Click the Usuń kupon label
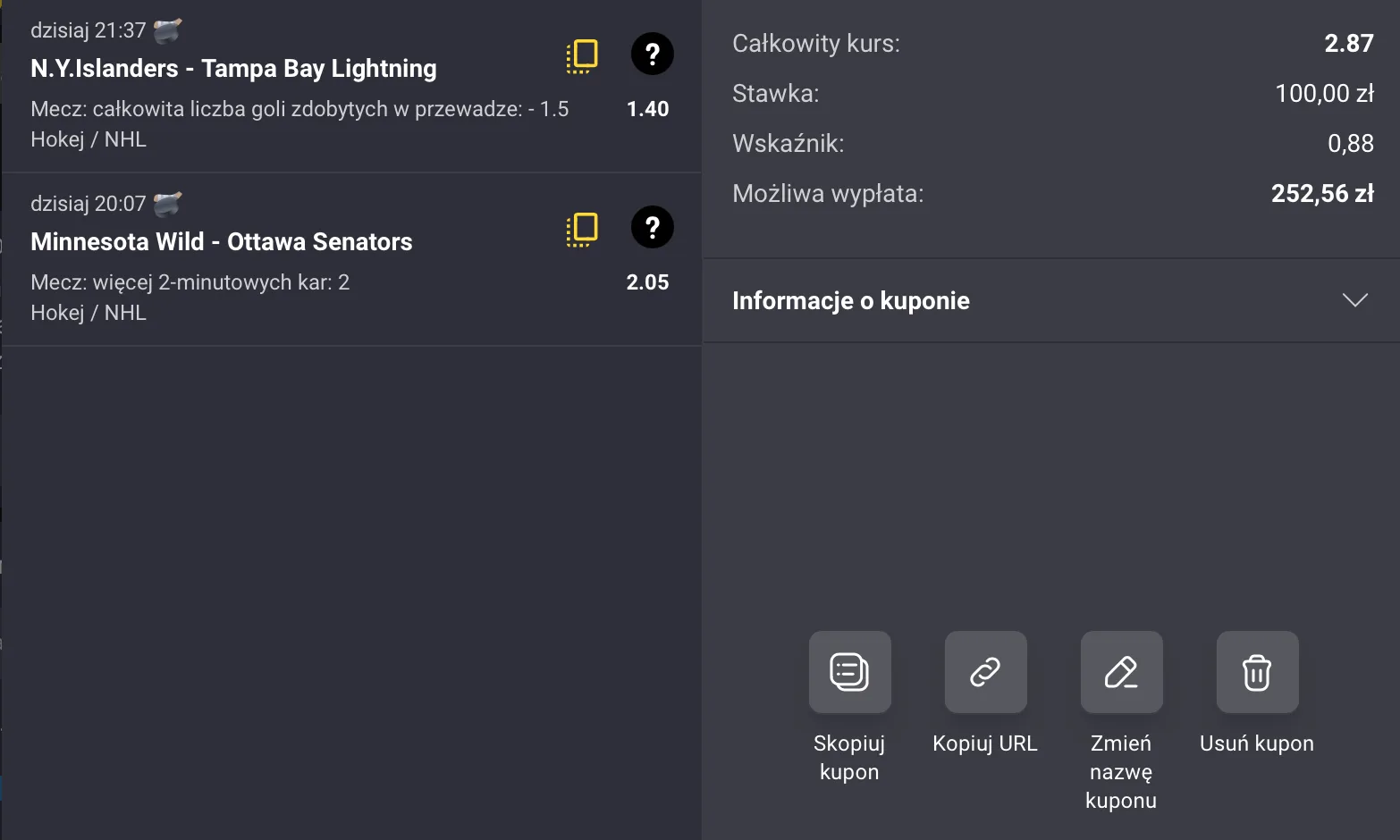Viewport: 1400px width, 840px height. 1256,743
